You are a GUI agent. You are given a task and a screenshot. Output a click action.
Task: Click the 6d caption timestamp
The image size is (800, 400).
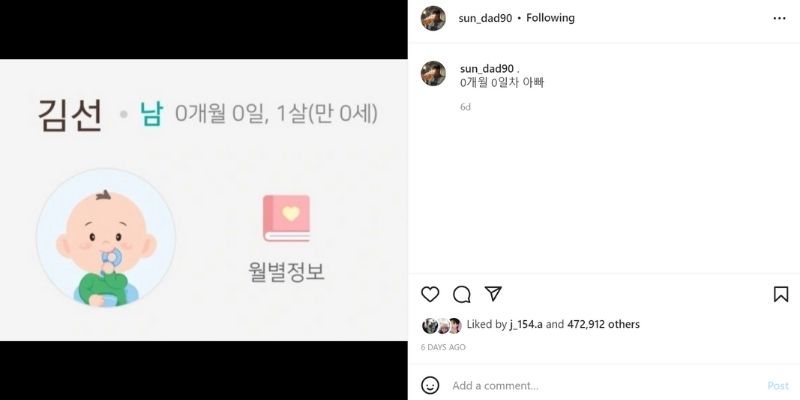tap(465, 107)
